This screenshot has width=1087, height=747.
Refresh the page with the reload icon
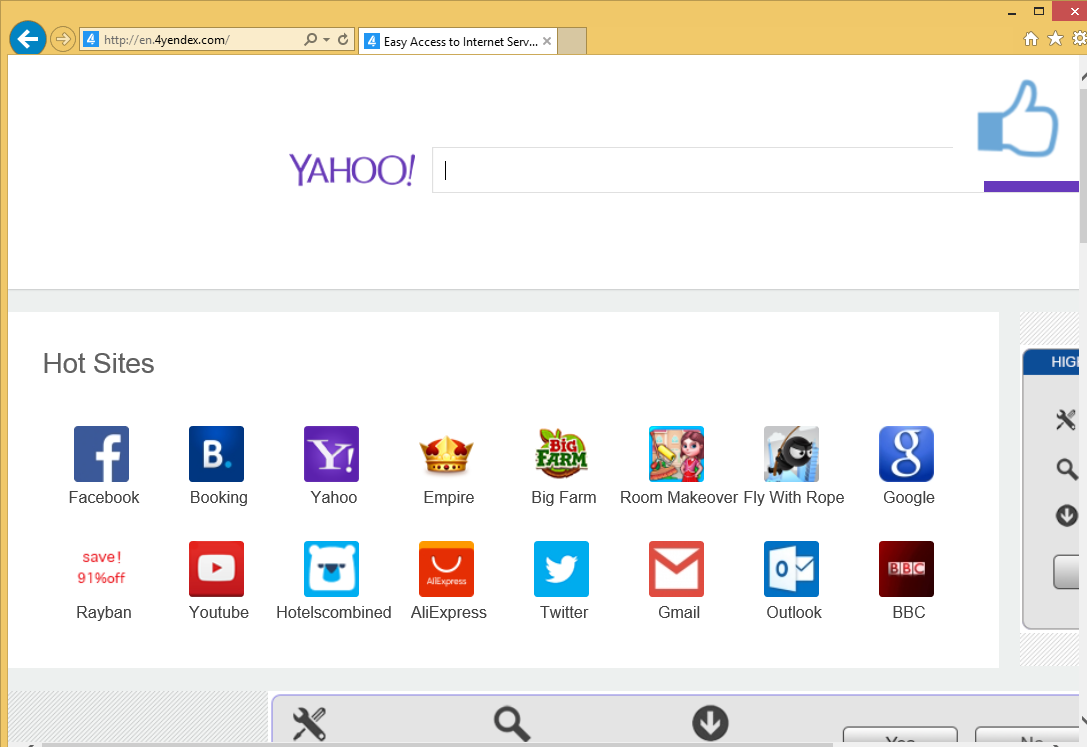343,39
